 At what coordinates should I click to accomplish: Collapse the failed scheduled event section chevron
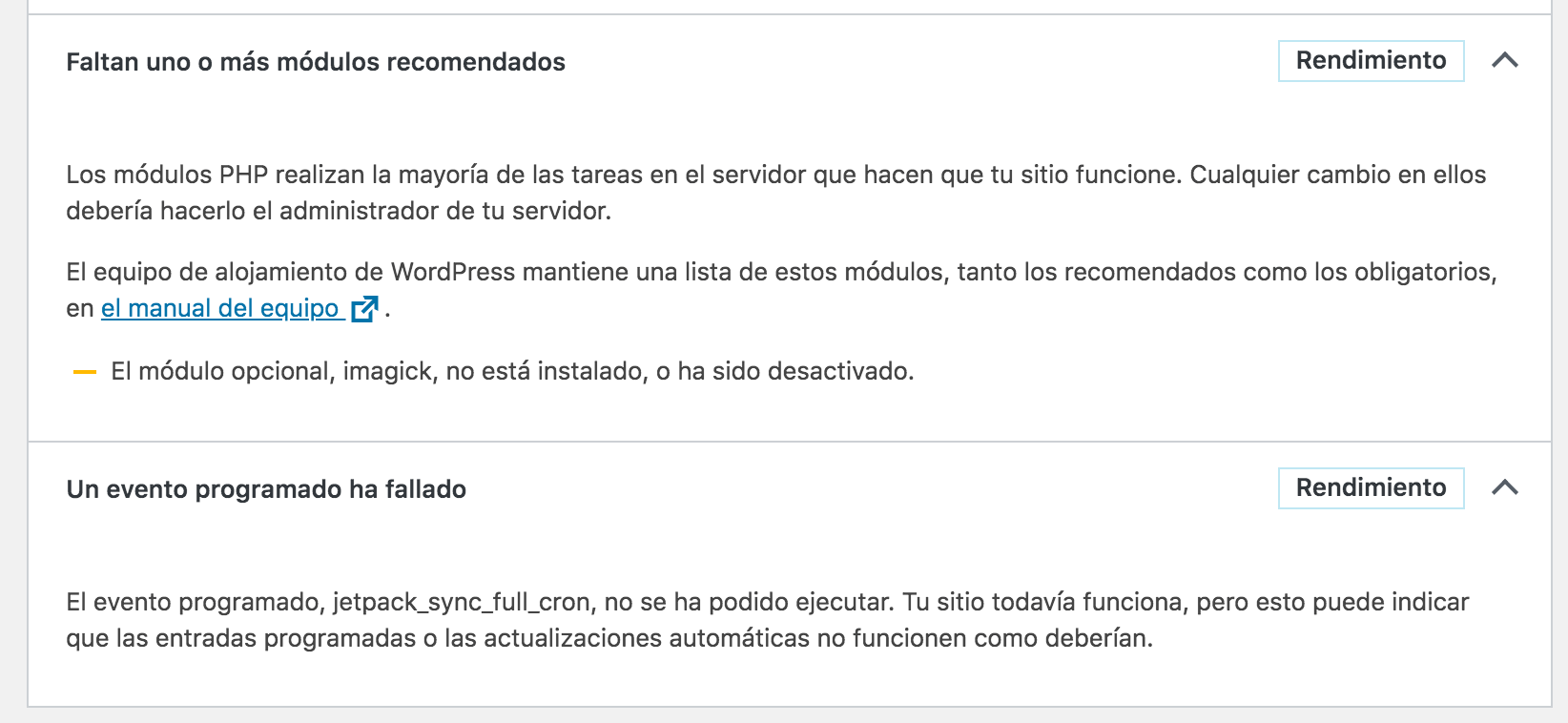[1504, 488]
